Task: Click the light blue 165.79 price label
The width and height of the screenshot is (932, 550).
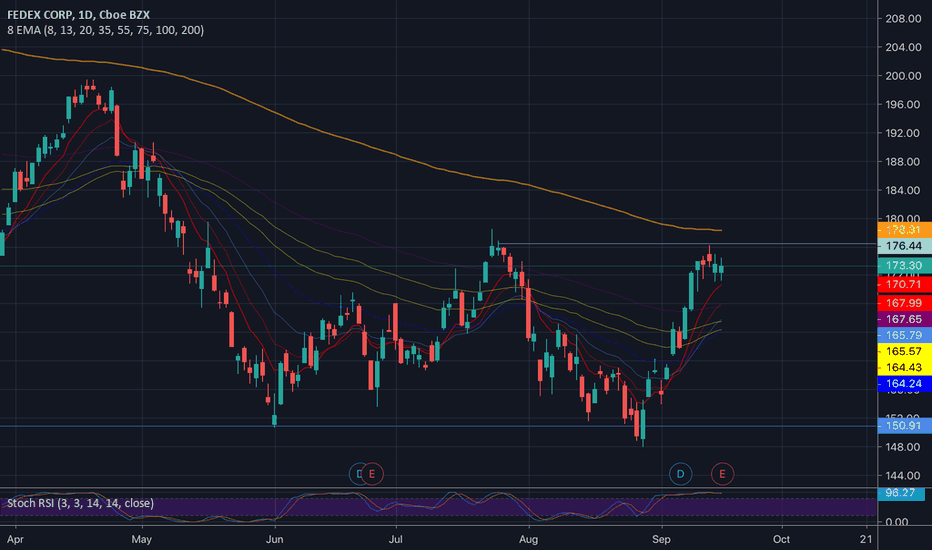Action: click(x=904, y=335)
